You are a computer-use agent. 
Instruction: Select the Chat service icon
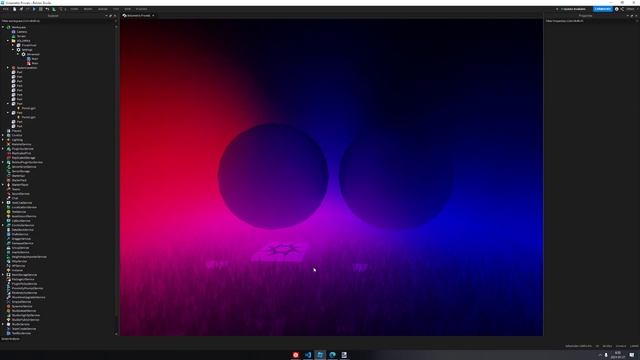(x=9, y=198)
